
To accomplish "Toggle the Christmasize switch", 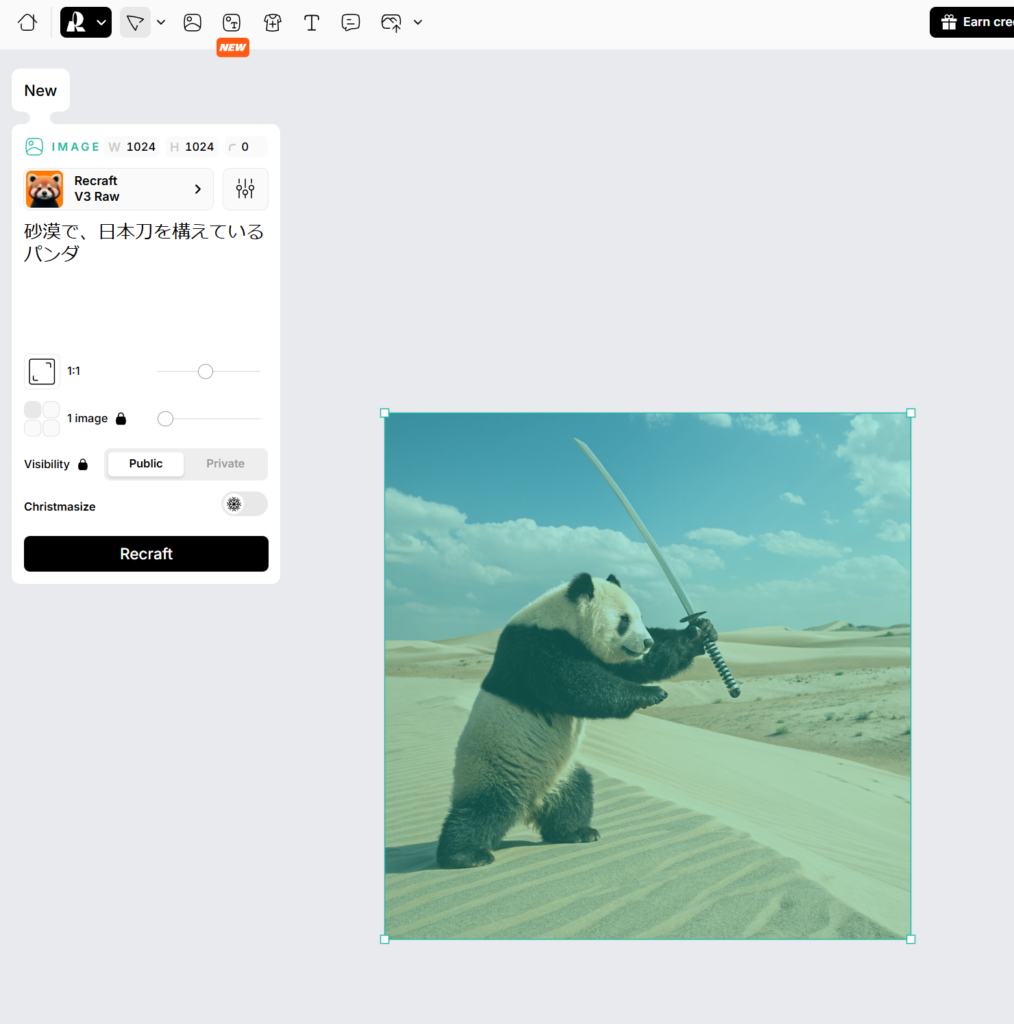I will click(244, 504).
